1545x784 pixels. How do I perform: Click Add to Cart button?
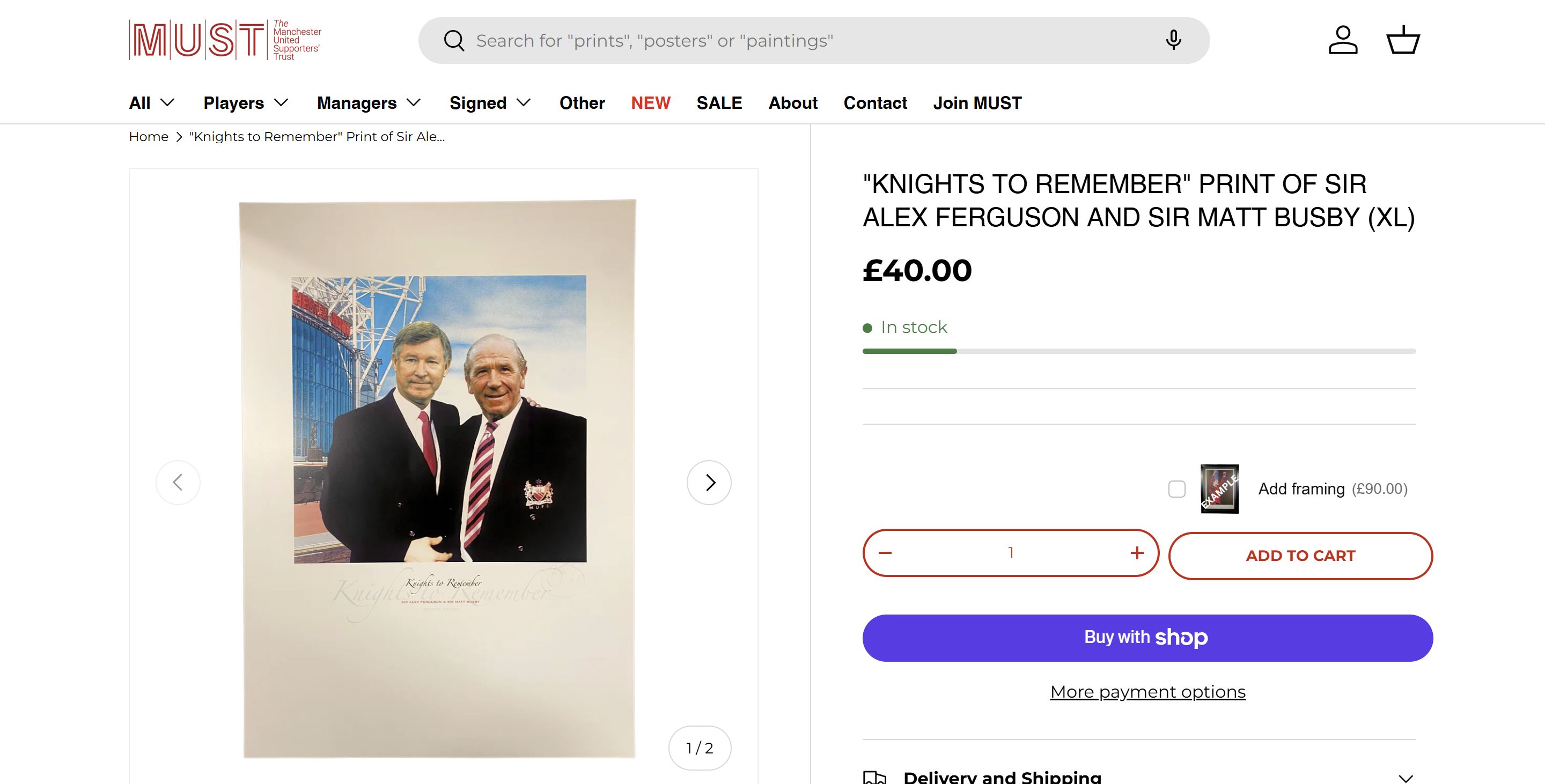[1300, 556]
